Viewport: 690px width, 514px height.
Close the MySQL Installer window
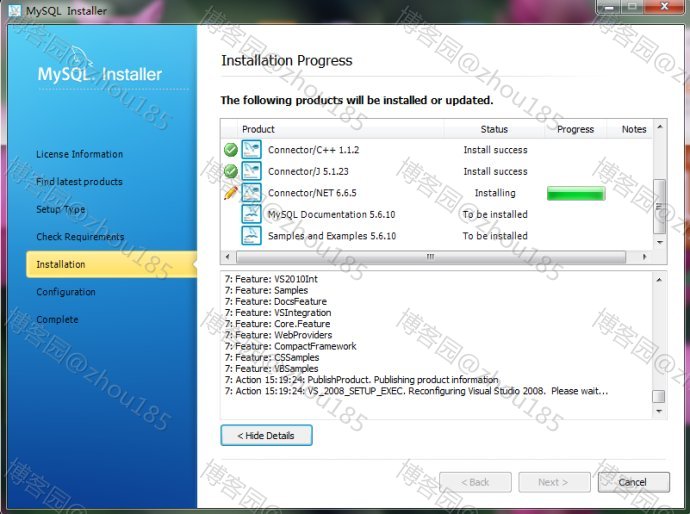(664, 7)
